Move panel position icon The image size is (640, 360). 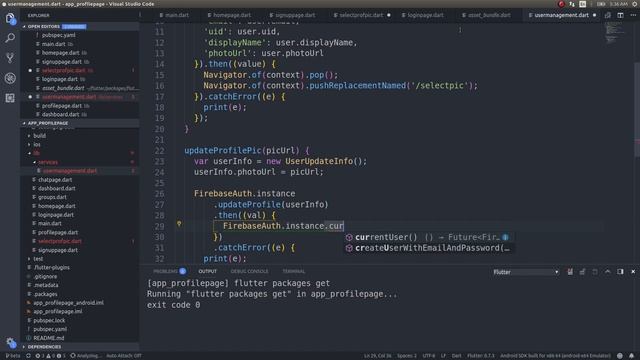620,272
